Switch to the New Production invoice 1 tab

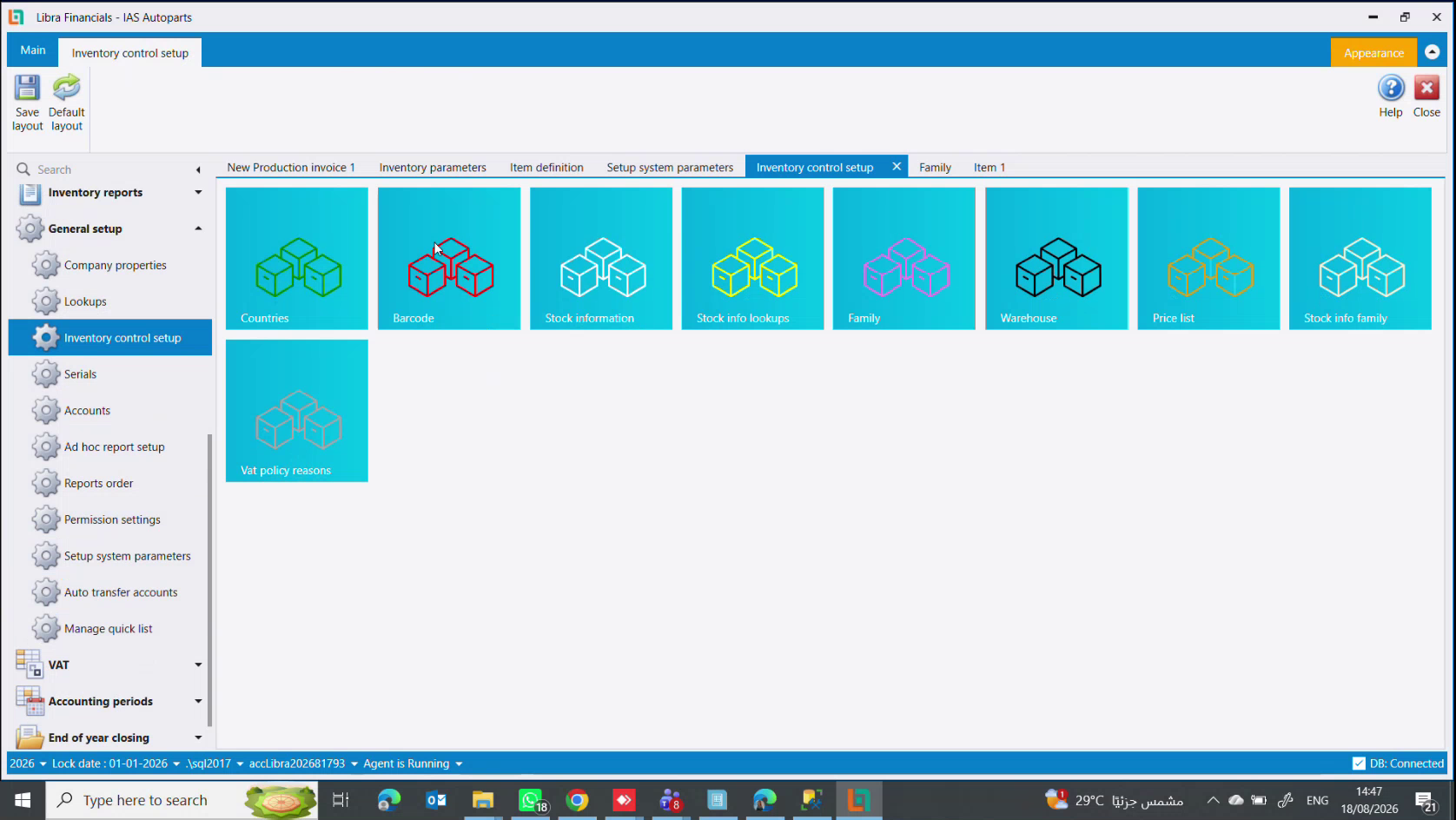pos(291,168)
